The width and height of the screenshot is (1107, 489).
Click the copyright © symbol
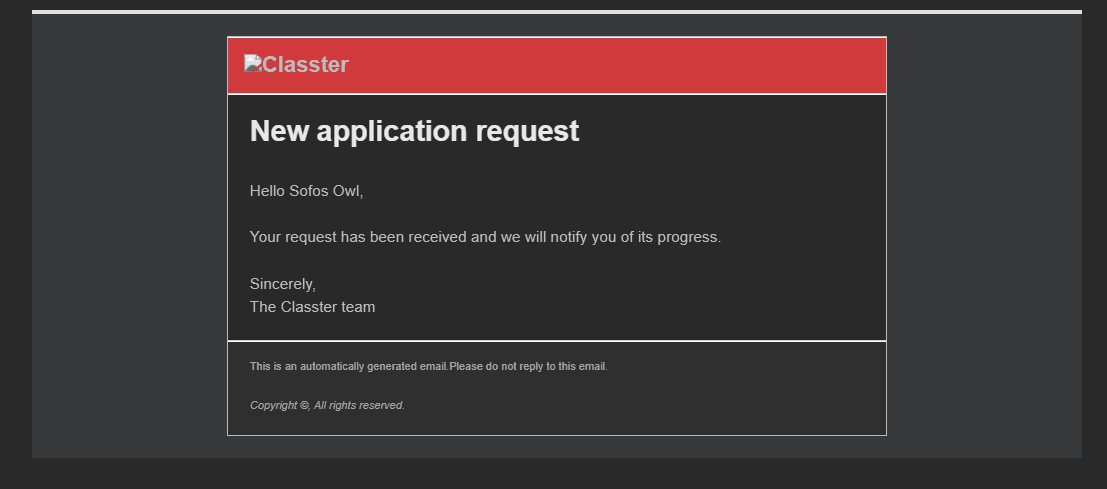pos(304,405)
